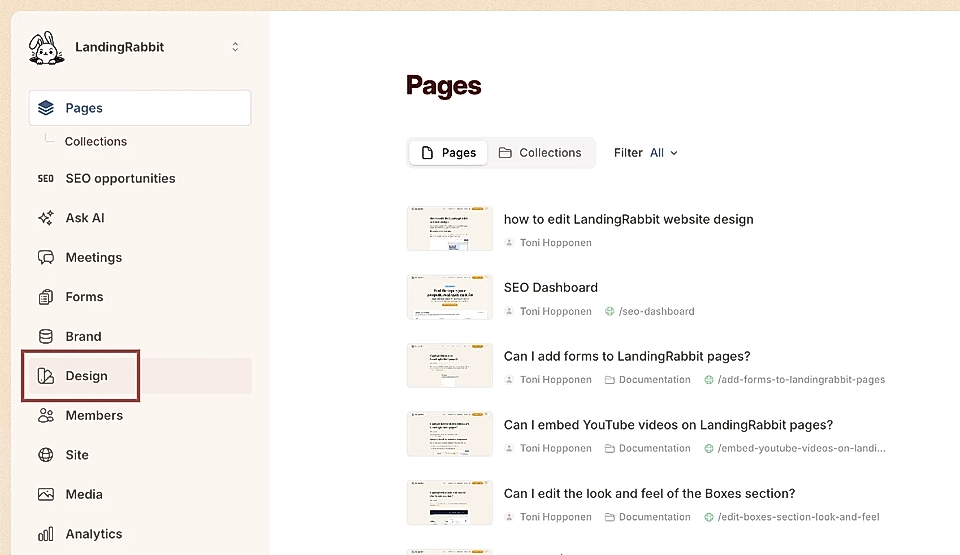Image resolution: width=960 pixels, height=555 pixels.
Task: Open the SEO Dashboard page
Action: pyautogui.click(x=550, y=287)
